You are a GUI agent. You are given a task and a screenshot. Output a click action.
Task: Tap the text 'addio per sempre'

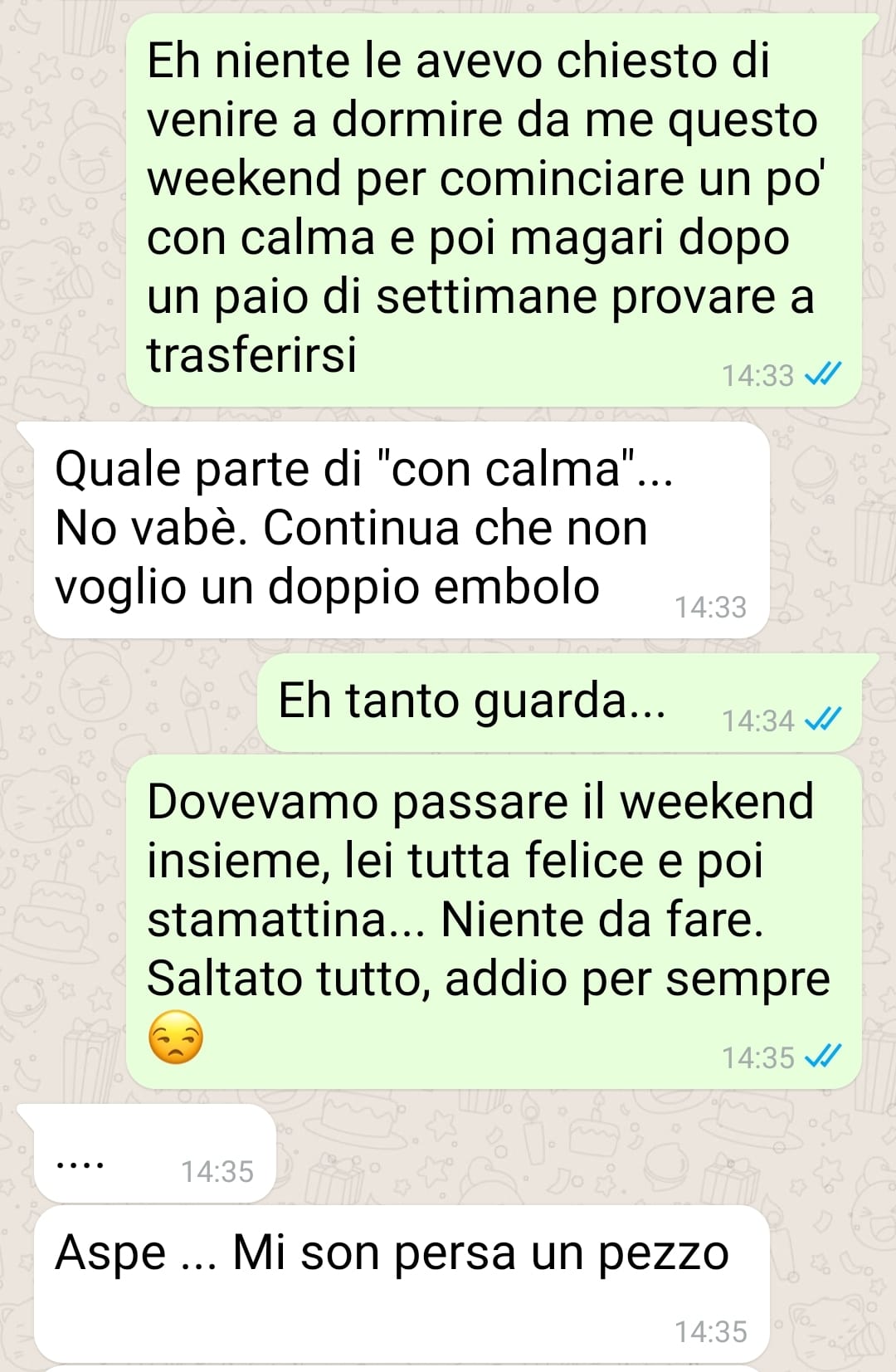[x=637, y=979]
